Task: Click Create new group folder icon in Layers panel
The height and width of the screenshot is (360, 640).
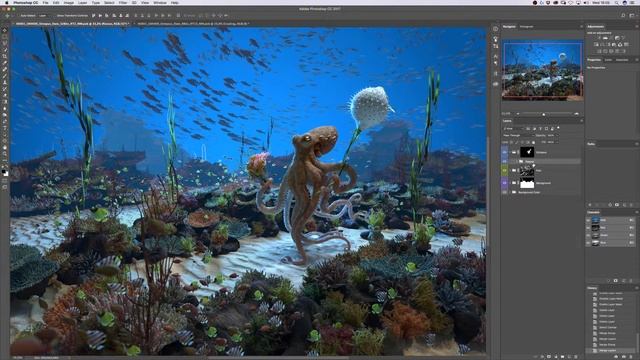Action: [562, 356]
